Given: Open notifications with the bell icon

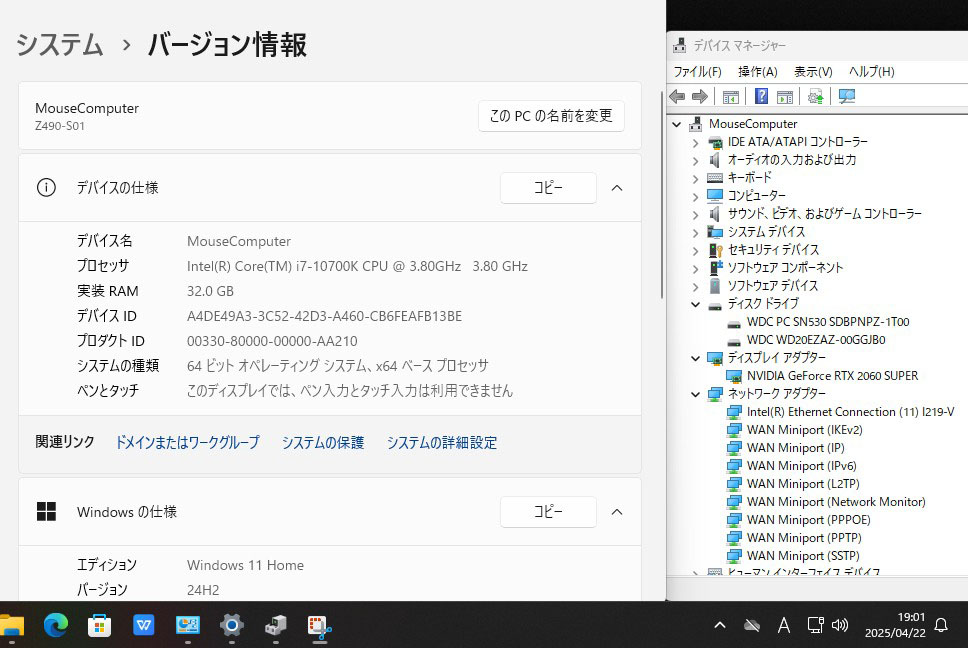Looking at the screenshot, I should tap(941, 625).
